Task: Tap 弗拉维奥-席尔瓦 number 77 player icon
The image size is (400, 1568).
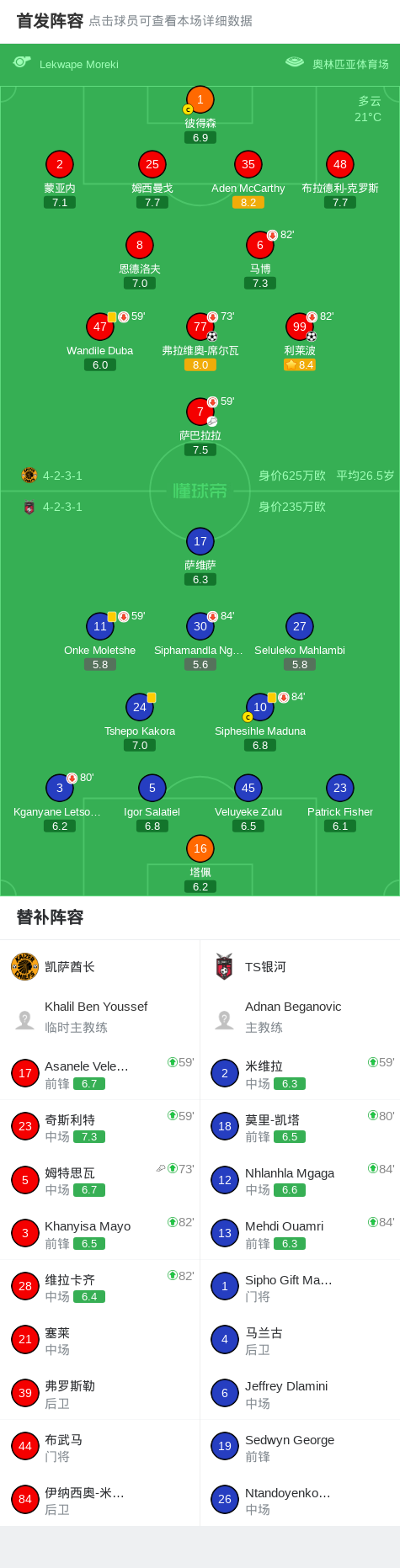Action: tap(200, 327)
